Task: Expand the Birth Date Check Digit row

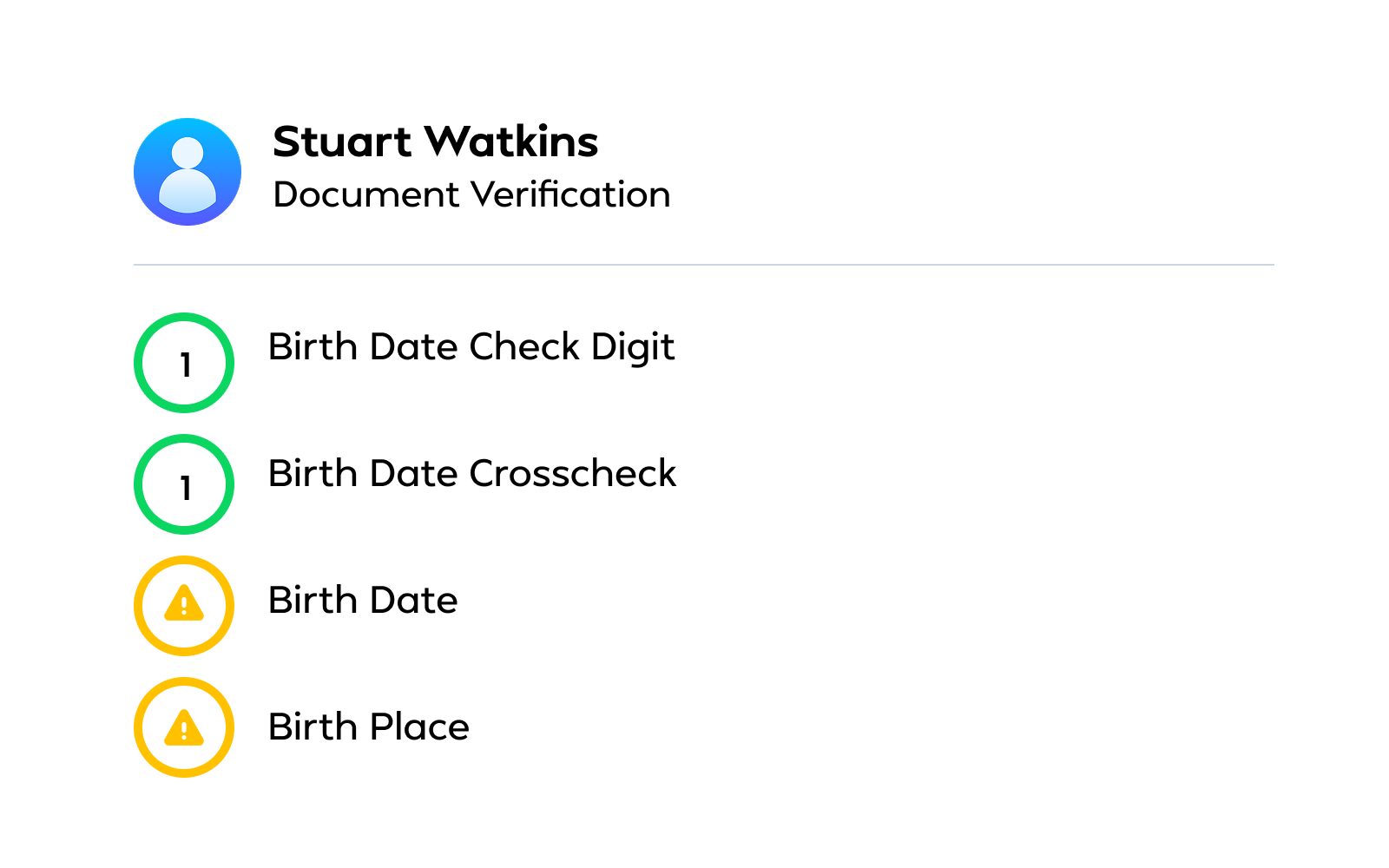Action: click(471, 347)
